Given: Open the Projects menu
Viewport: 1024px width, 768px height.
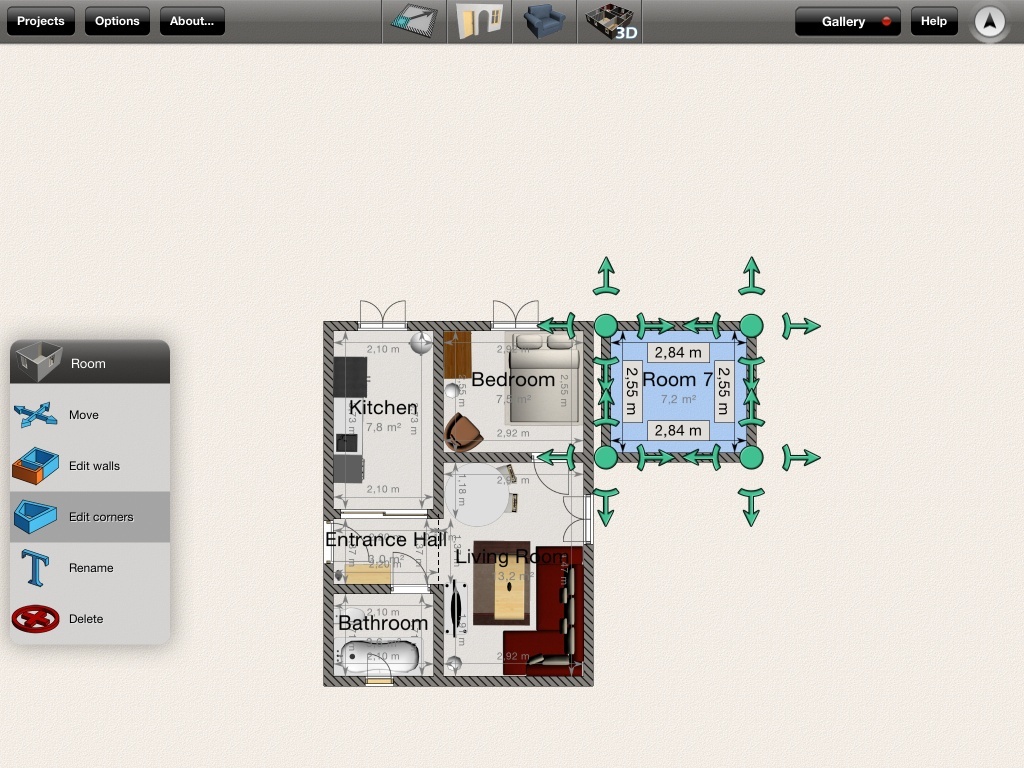Looking at the screenshot, I should pos(40,20).
